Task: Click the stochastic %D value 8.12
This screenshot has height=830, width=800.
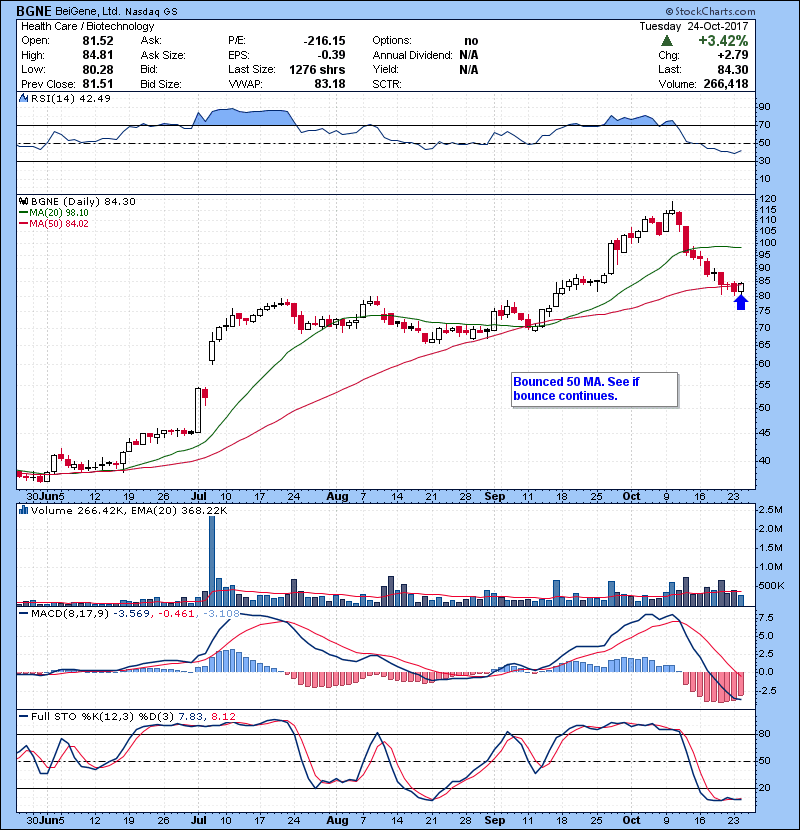Action: pyautogui.click(x=223, y=717)
